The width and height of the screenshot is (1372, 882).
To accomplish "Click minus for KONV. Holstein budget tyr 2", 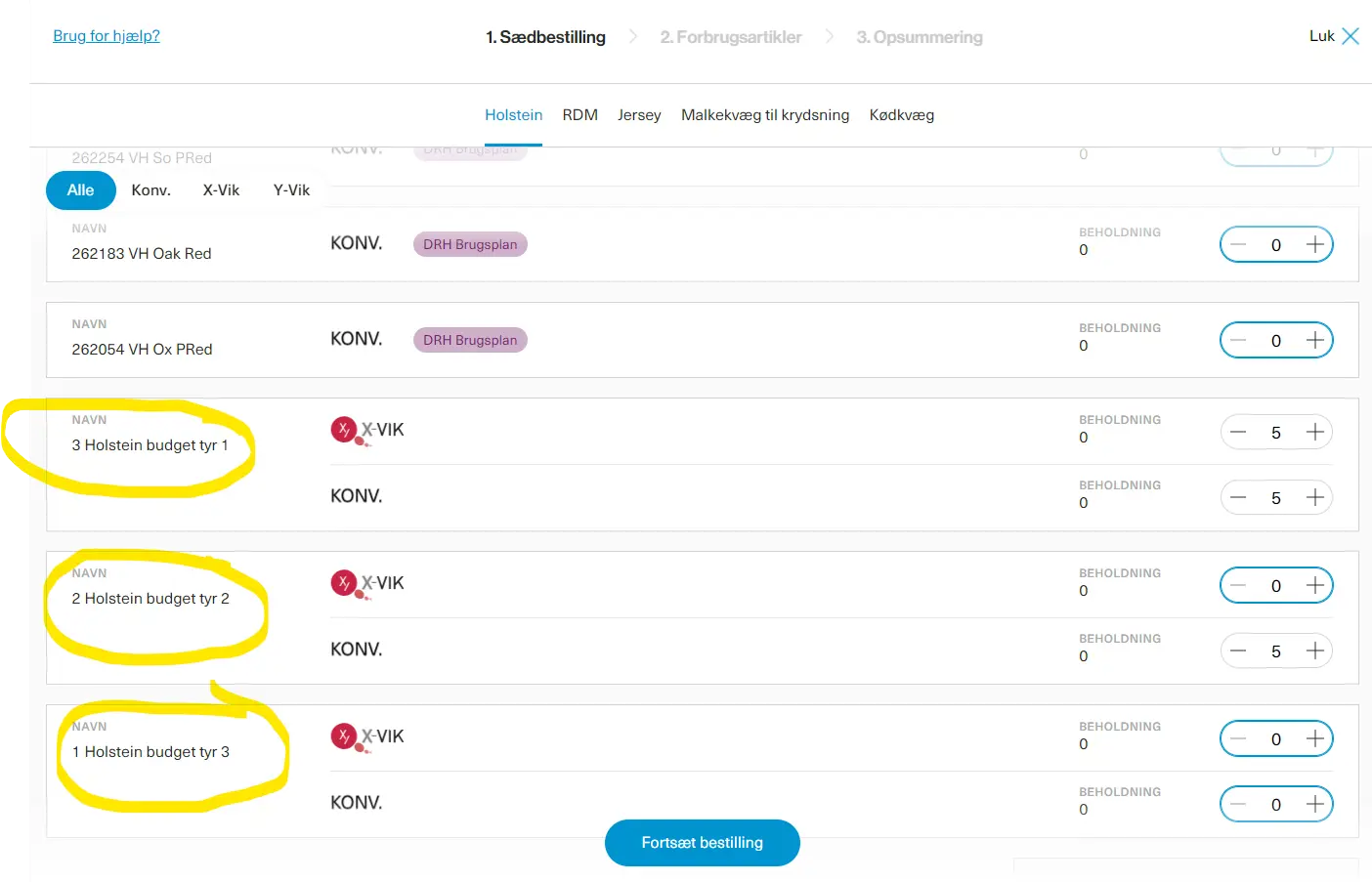I will click(1238, 651).
